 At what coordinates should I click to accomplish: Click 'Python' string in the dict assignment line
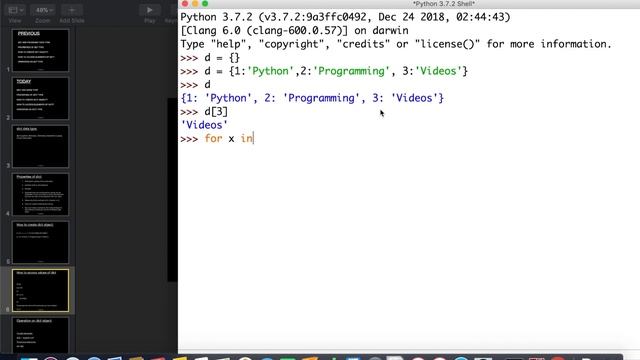pos(270,71)
